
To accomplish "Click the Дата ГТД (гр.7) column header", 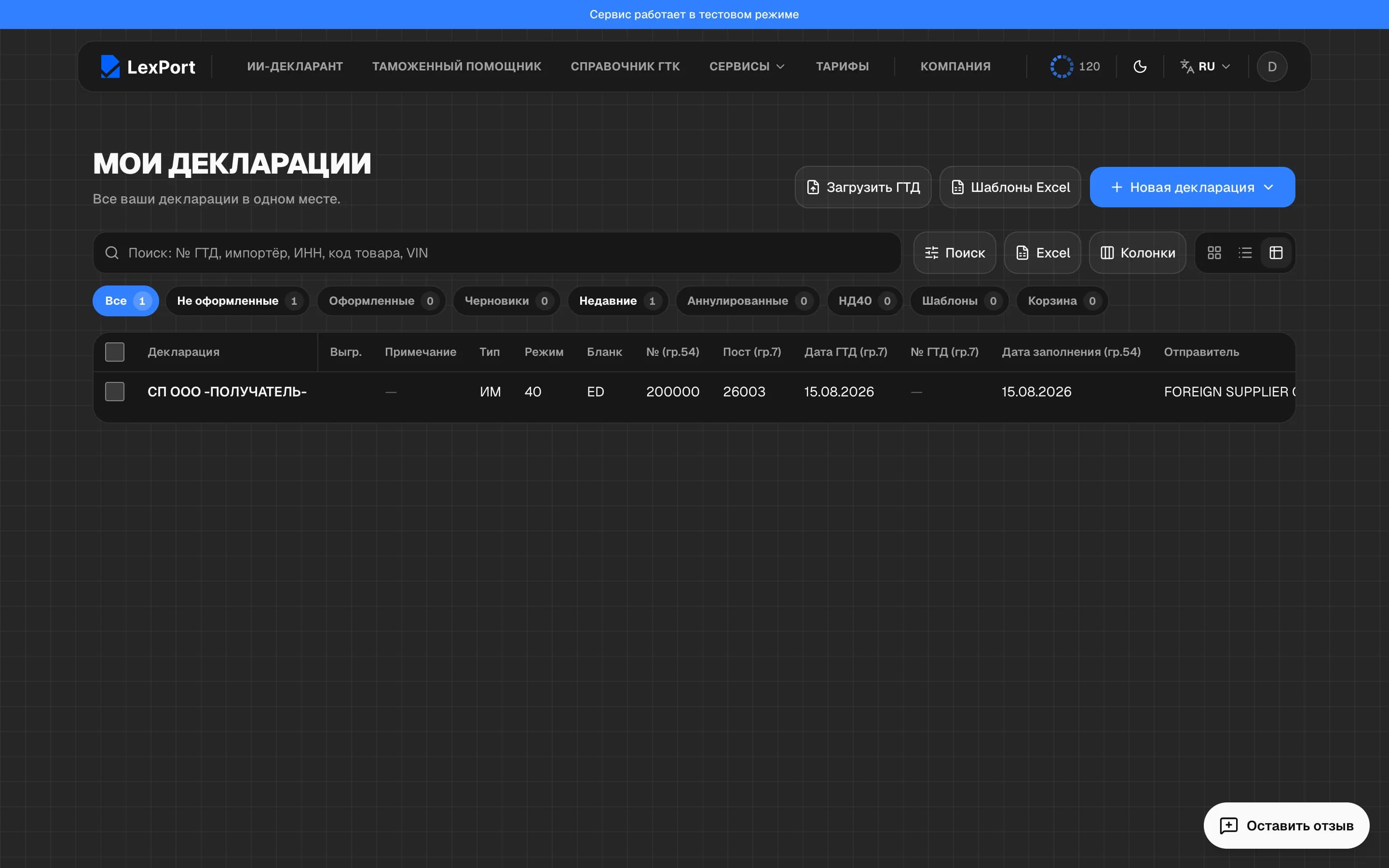I will click(845, 352).
